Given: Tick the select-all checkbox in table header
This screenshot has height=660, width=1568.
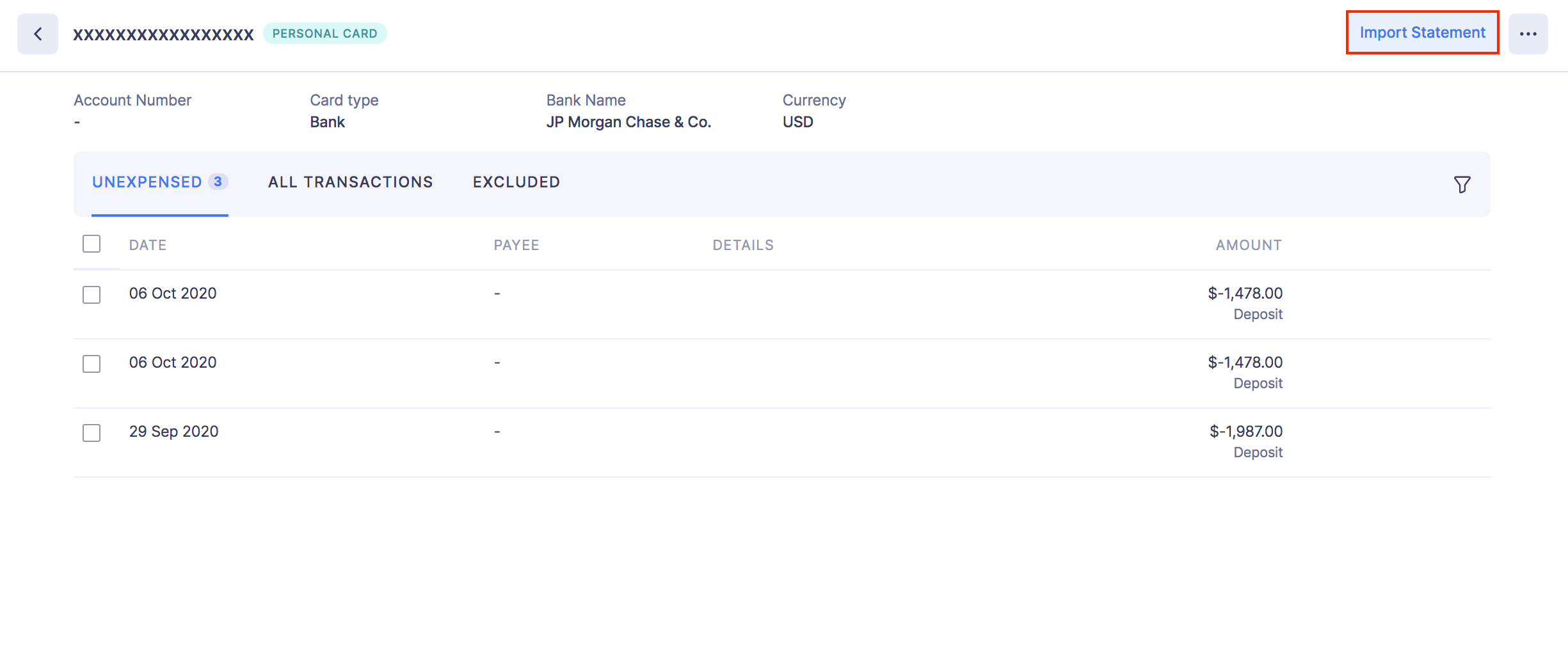Looking at the screenshot, I should 92,244.
